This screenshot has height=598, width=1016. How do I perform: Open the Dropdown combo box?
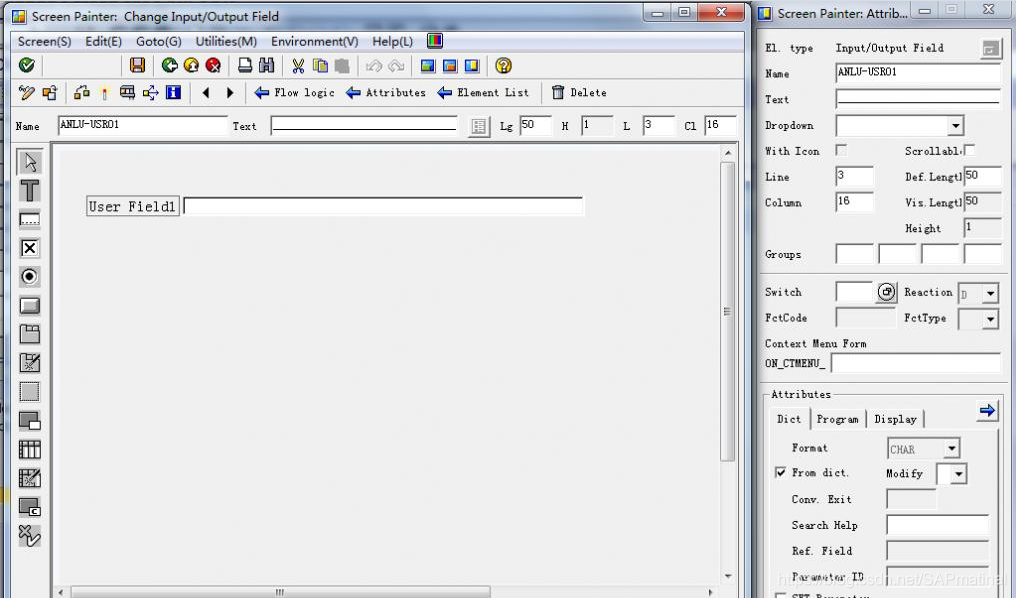coord(956,125)
